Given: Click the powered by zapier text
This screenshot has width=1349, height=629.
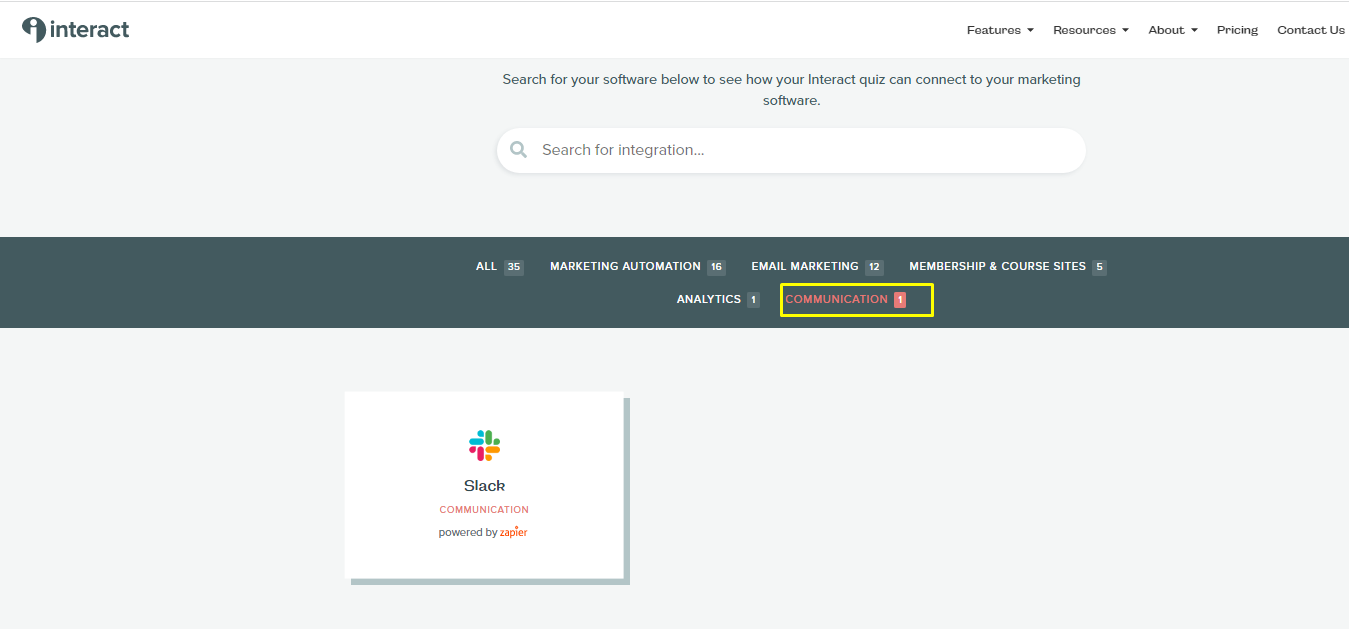Looking at the screenshot, I should coord(483,532).
